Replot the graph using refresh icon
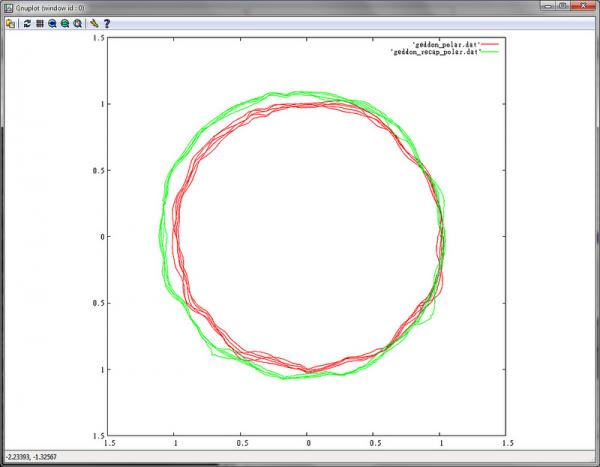 click(x=27, y=24)
